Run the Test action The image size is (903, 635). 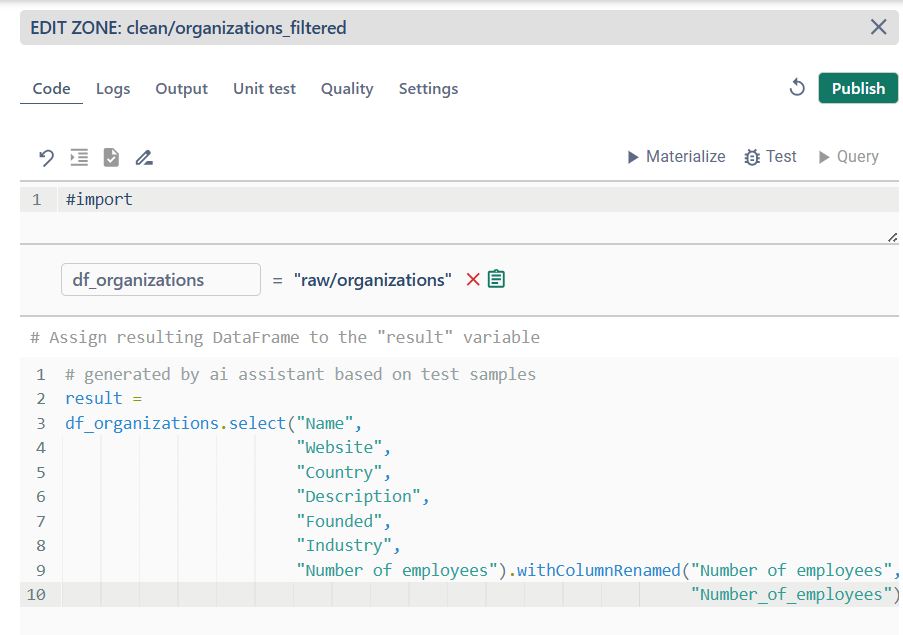point(770,157)
